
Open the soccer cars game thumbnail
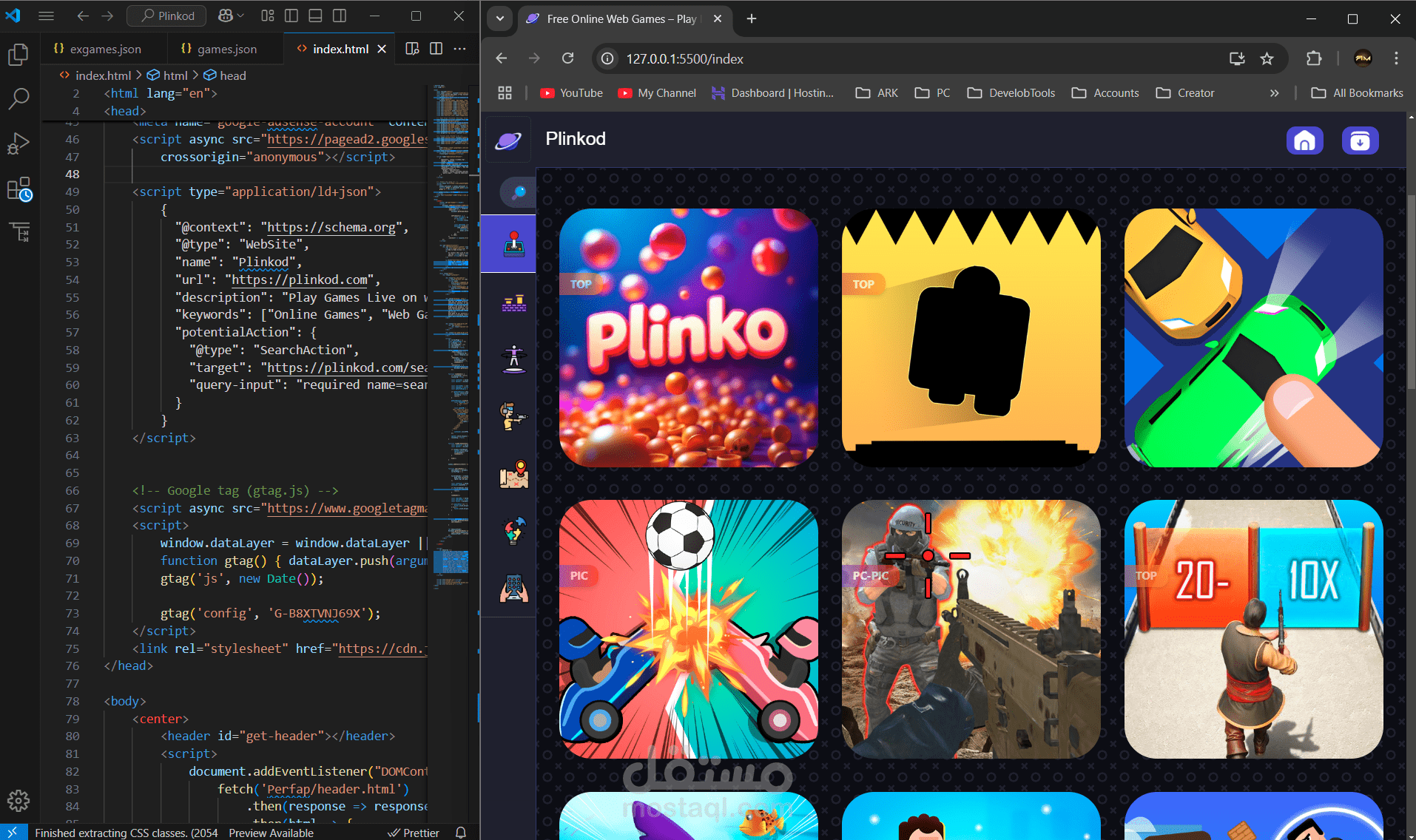point(689,629)
